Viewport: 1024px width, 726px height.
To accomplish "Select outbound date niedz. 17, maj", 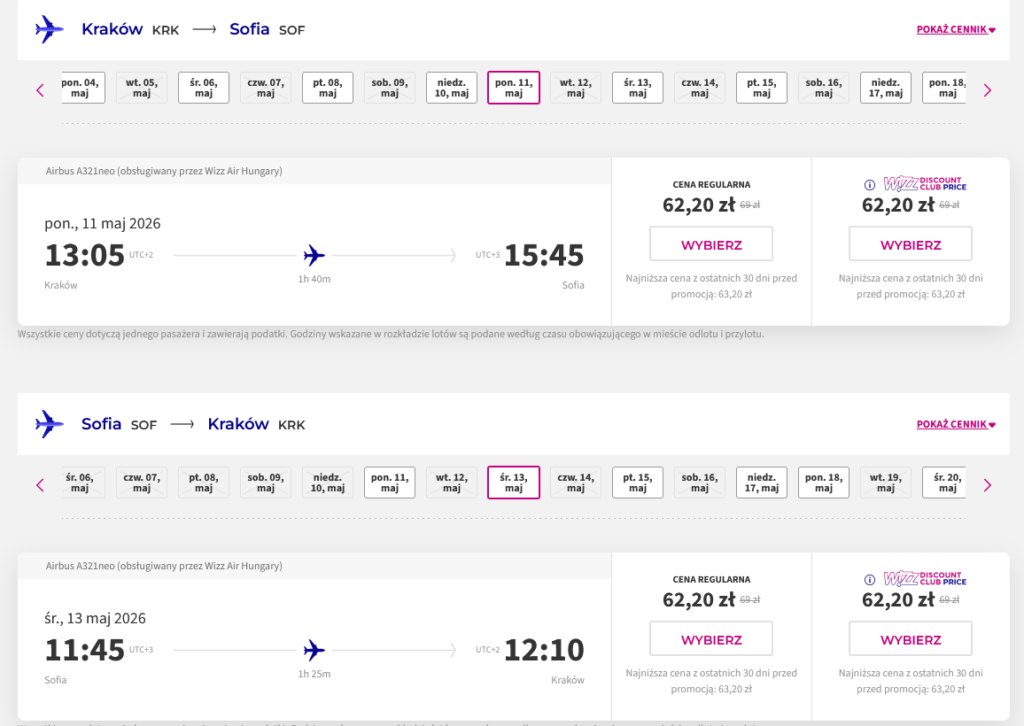I will pyautogui.click(x=886, y=88).
